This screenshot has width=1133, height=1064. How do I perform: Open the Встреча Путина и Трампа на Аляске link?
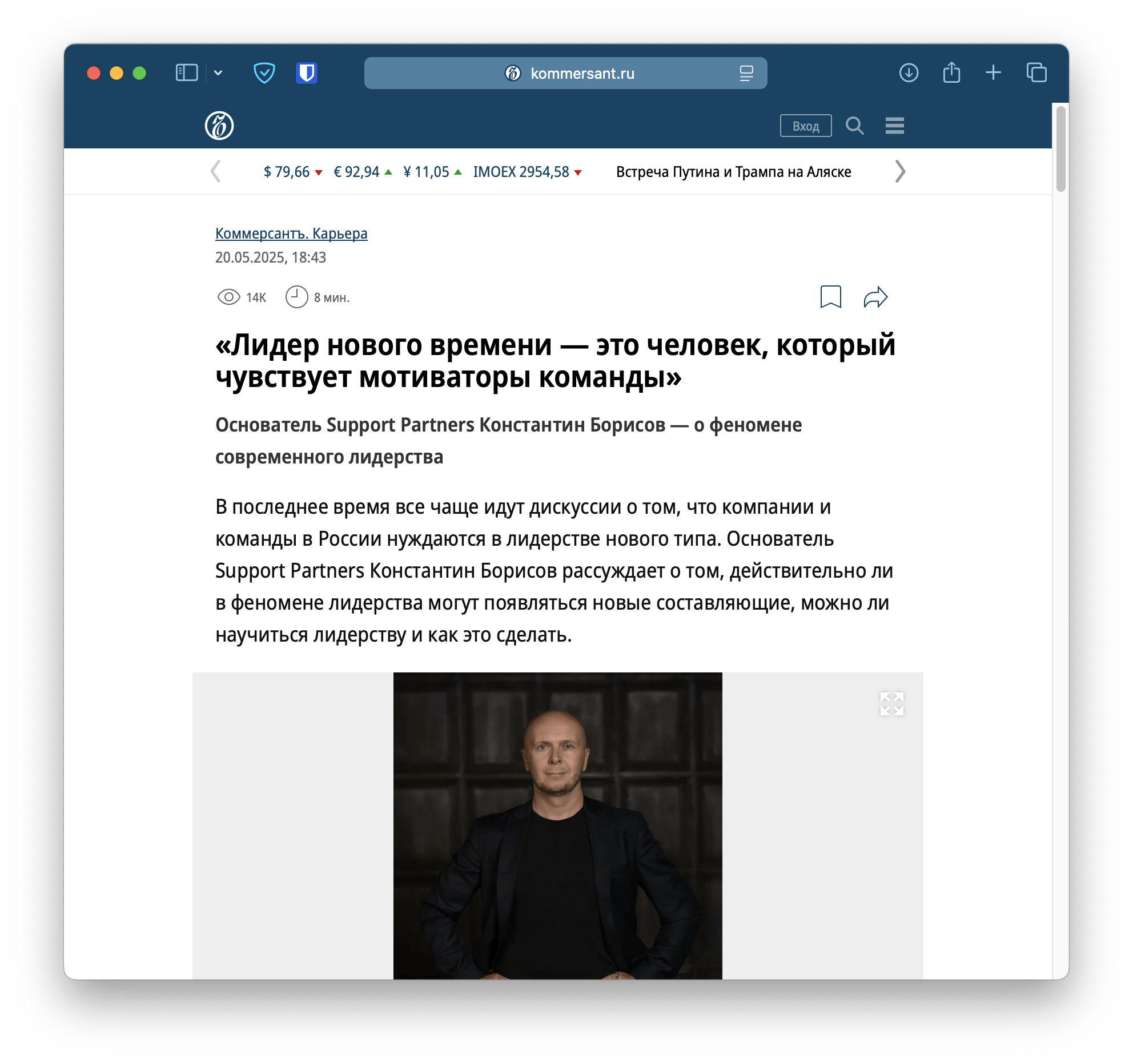click(733, 172)
